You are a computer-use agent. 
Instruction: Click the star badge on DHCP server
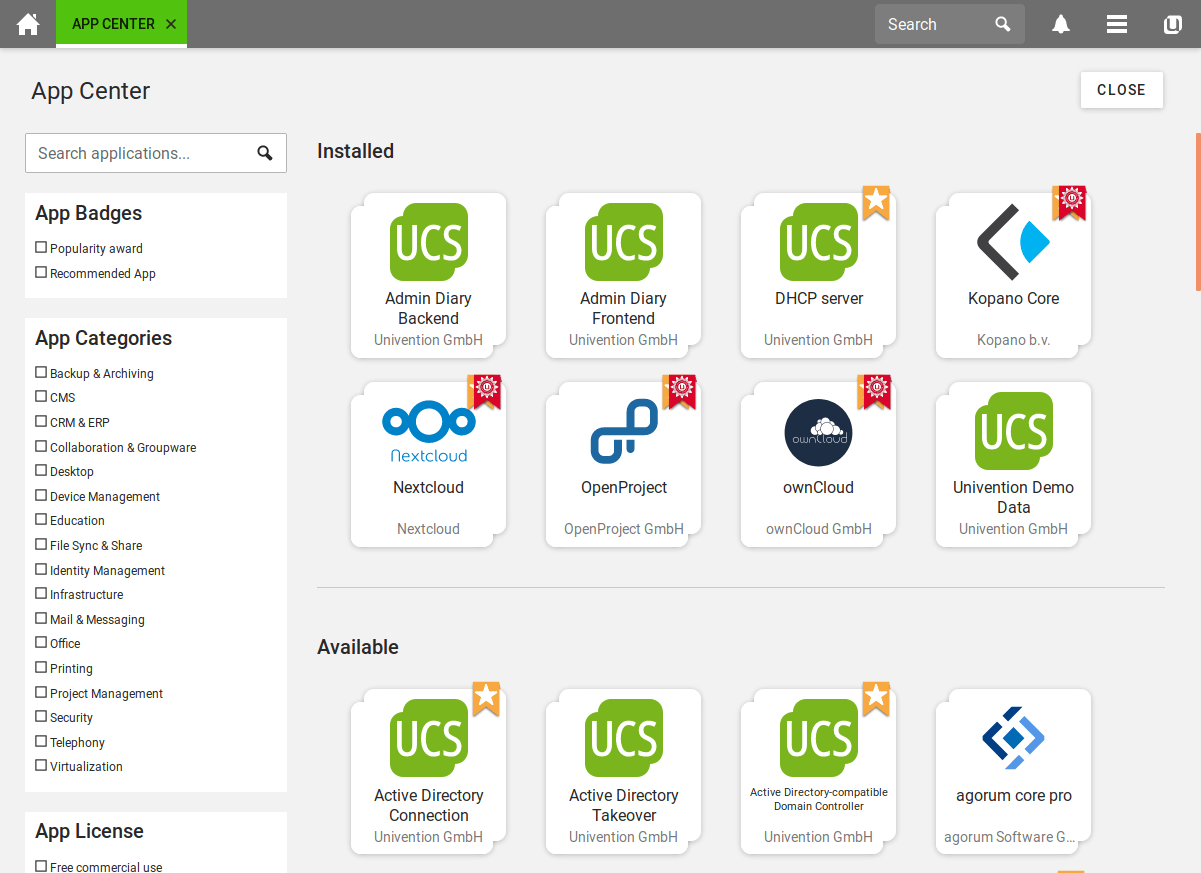[876, 202]
